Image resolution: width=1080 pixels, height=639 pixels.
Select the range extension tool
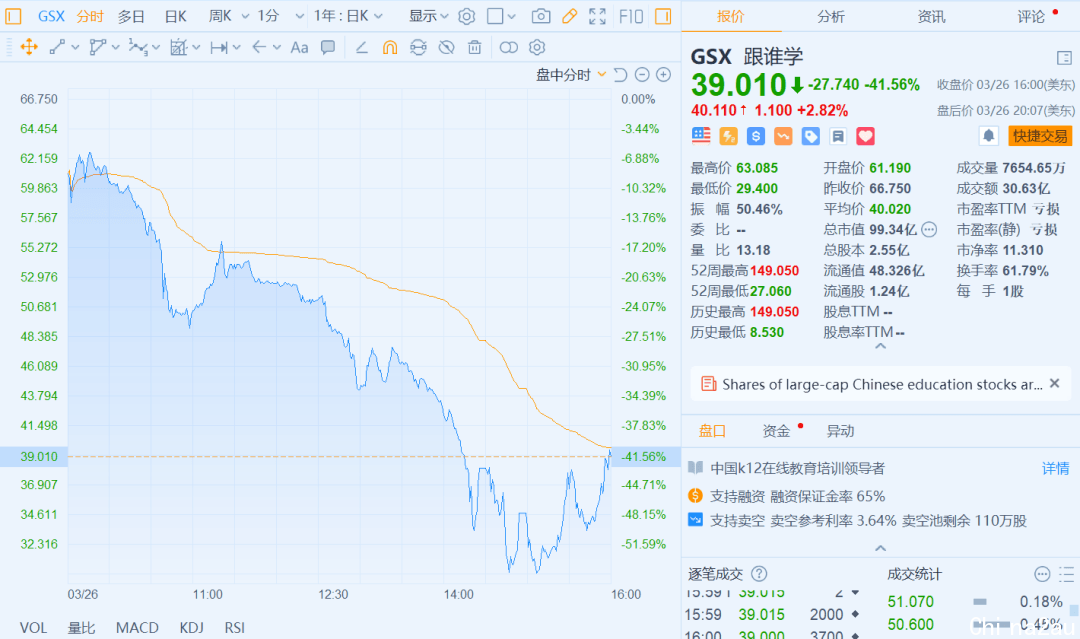[219, 47]
